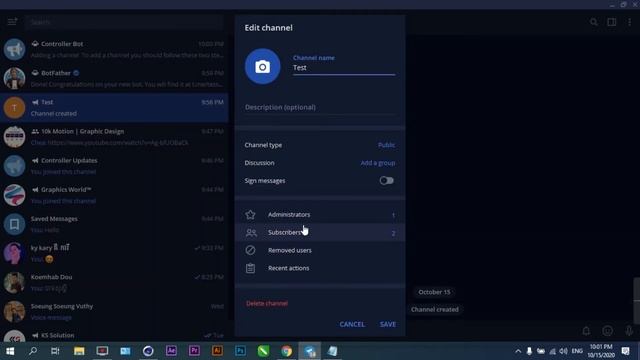Open Saved Messages chat
The width and height of the screenshot is (640, 360).
114,224
